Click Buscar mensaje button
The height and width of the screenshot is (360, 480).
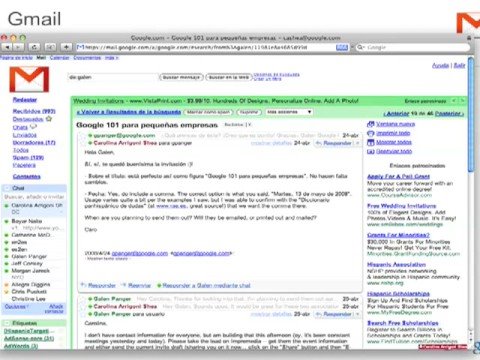(181, 77)
